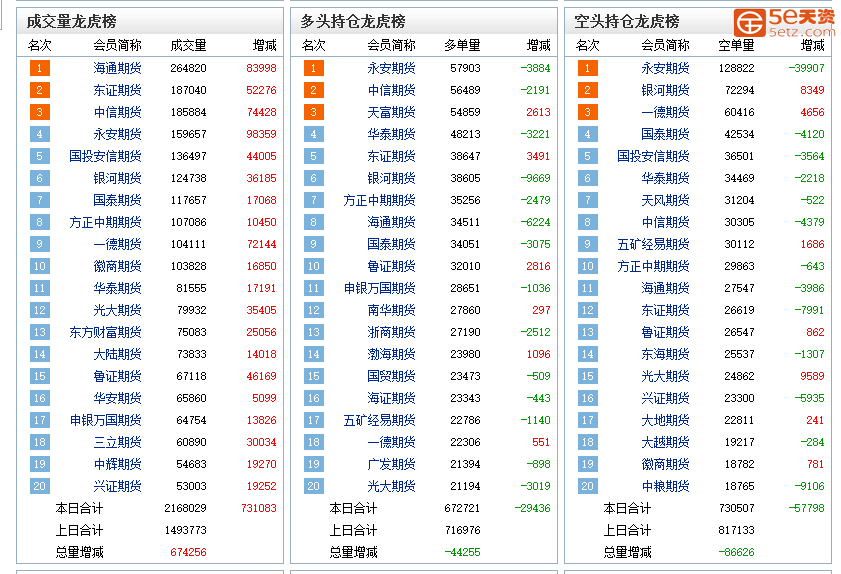
Task: Select 多头 上日合计 value 716976
Action: [462, 530]
